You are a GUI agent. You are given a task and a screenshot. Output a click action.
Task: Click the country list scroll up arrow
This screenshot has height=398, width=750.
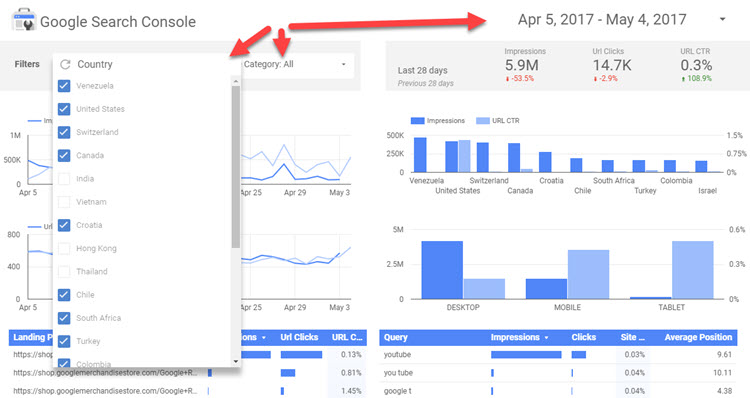click(235, 82)
